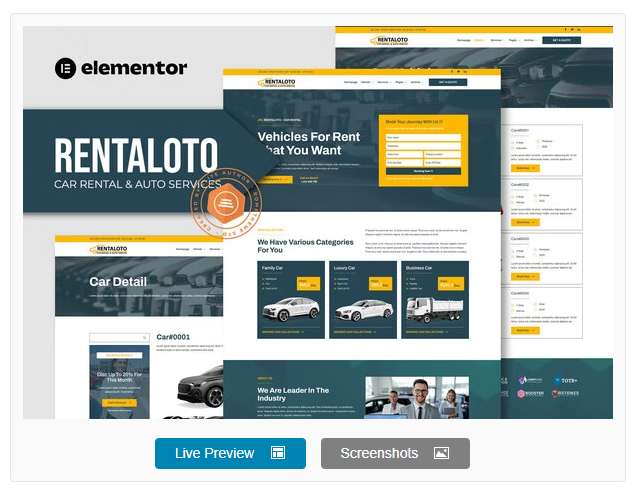The image size is (635, 489).
Task: Click the orange ThemeForest elite author badge
Action: click(226, 203)
